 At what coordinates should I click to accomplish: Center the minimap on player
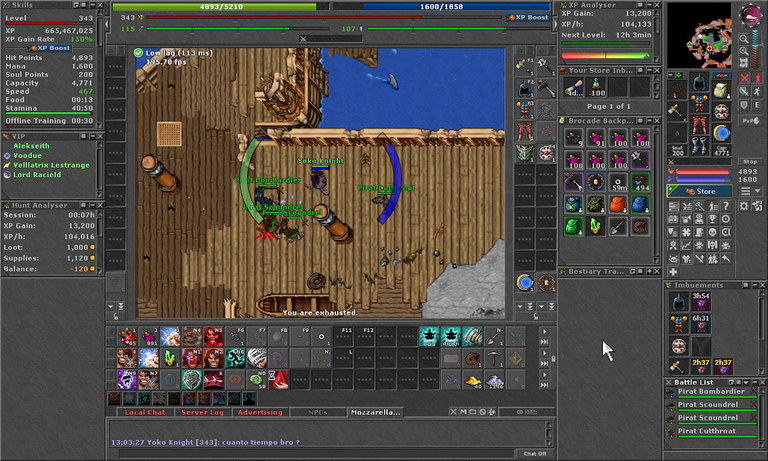pyautogui.click(x=744, y=63)
